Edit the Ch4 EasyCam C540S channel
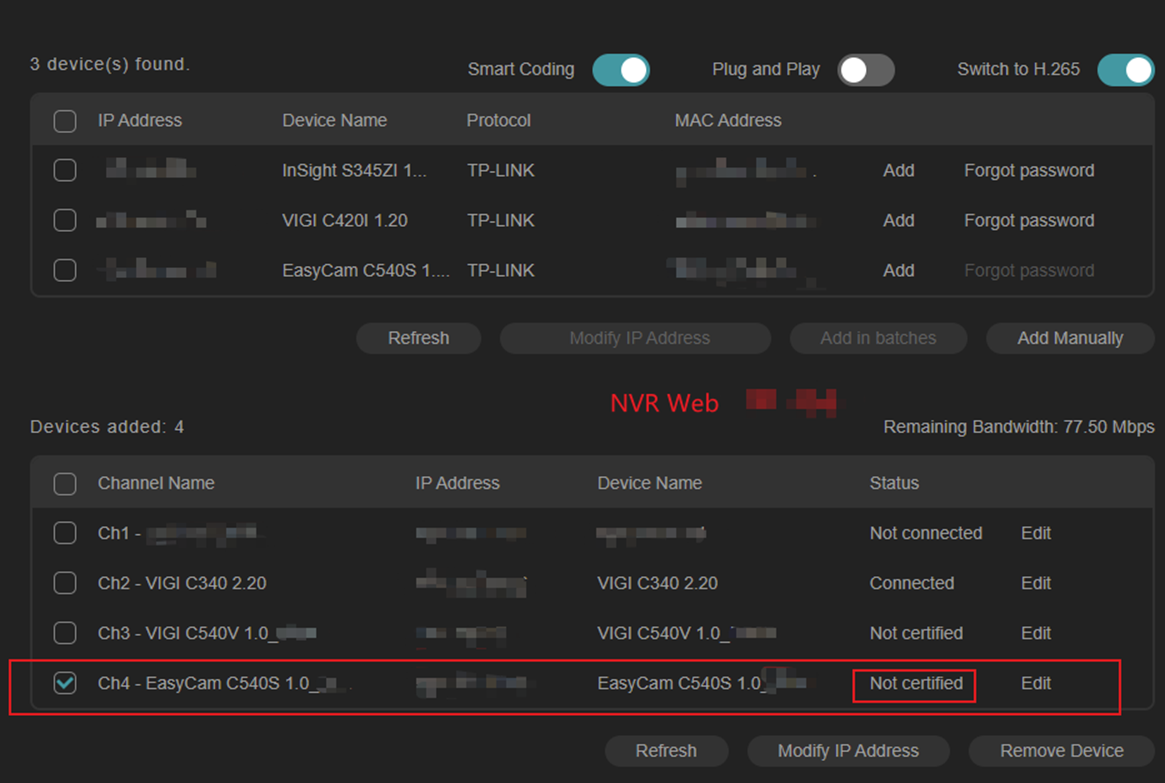Viewport: 1165px width, 783px height. (x=1036, y=683)
